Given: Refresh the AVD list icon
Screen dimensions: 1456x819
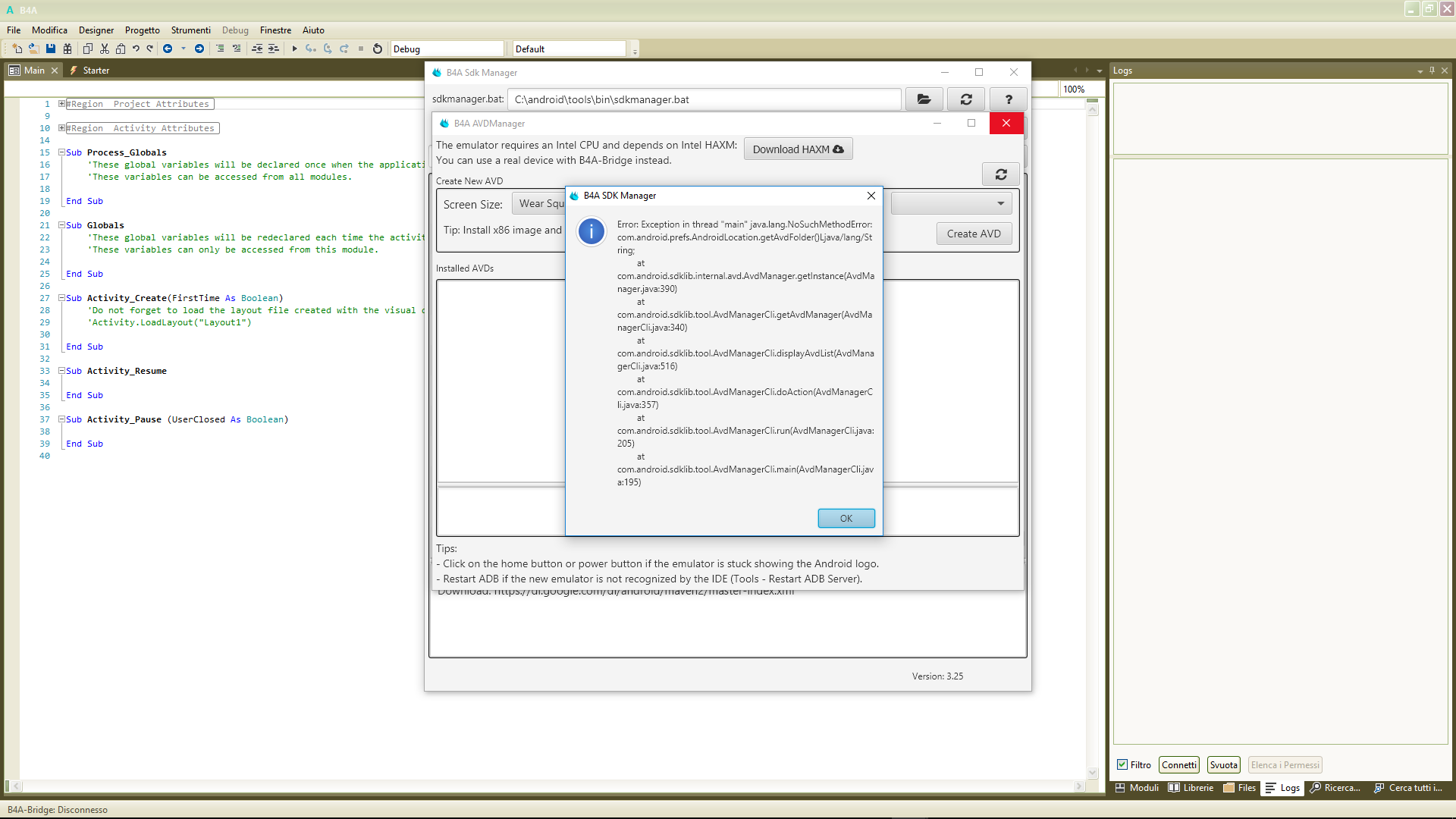Looking at the screenshot, I should tap(1001, 174).
